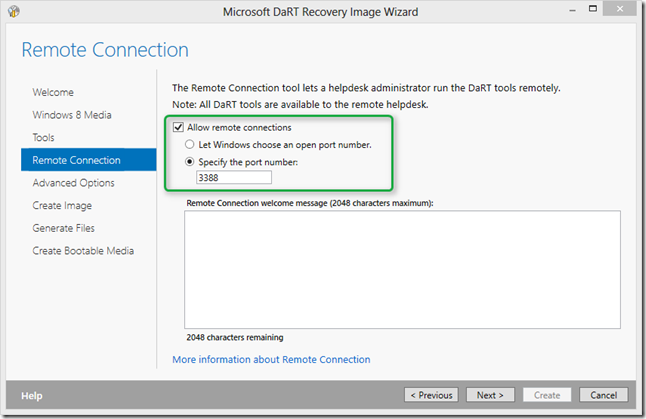The width and height of the screenshot is (646, 419).
Task: Go to the Windows 8 Media step
Action: click(x=72, y=115)
